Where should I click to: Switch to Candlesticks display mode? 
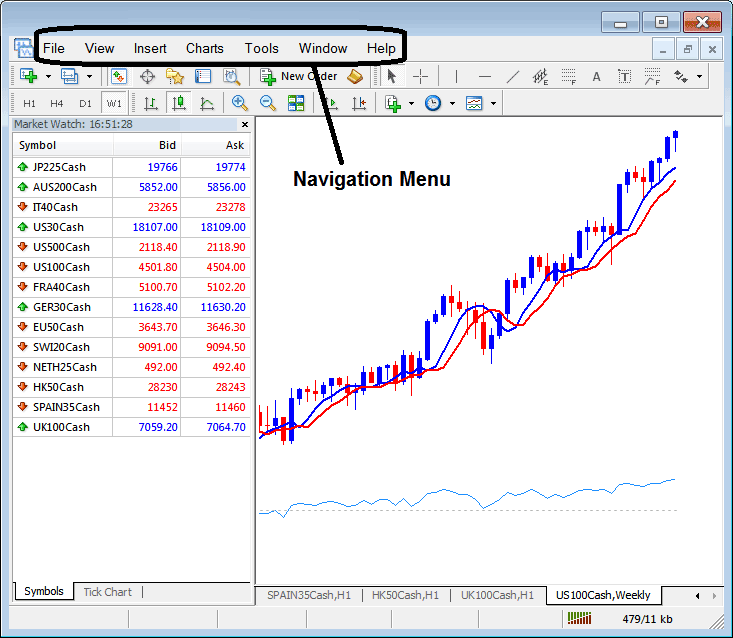pos(179,103)
